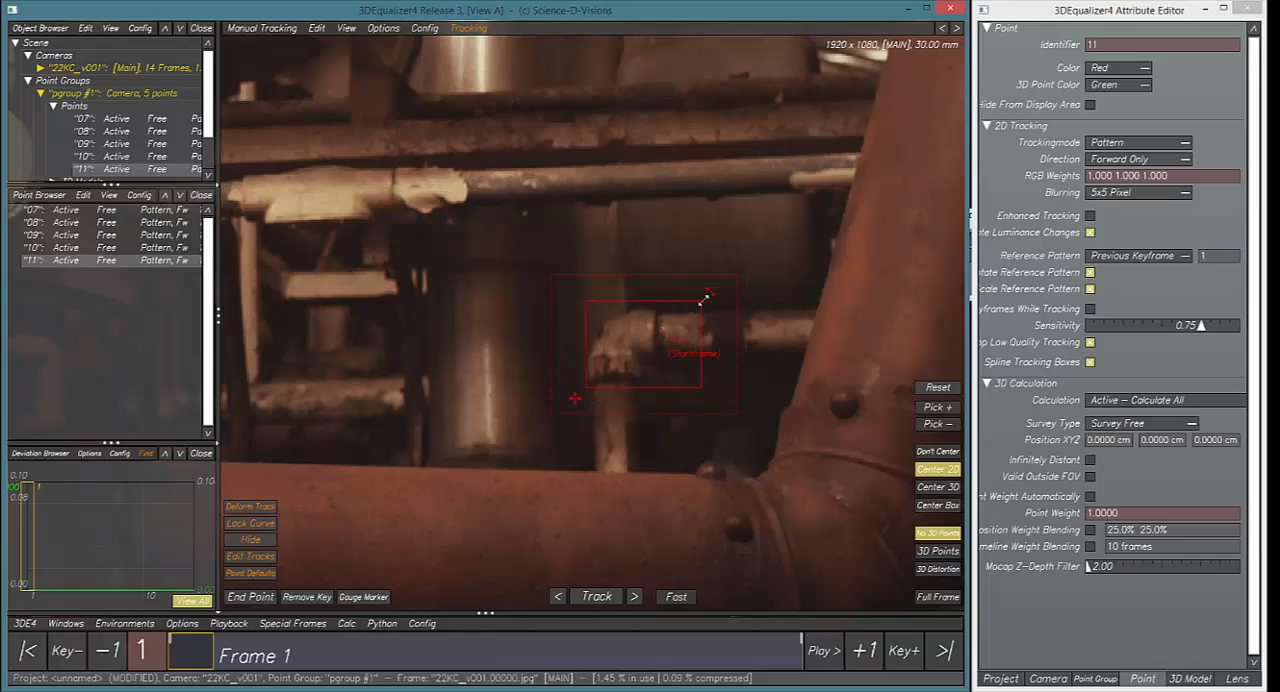Step forward one frame with the +1 button

[x=864, y=651]
